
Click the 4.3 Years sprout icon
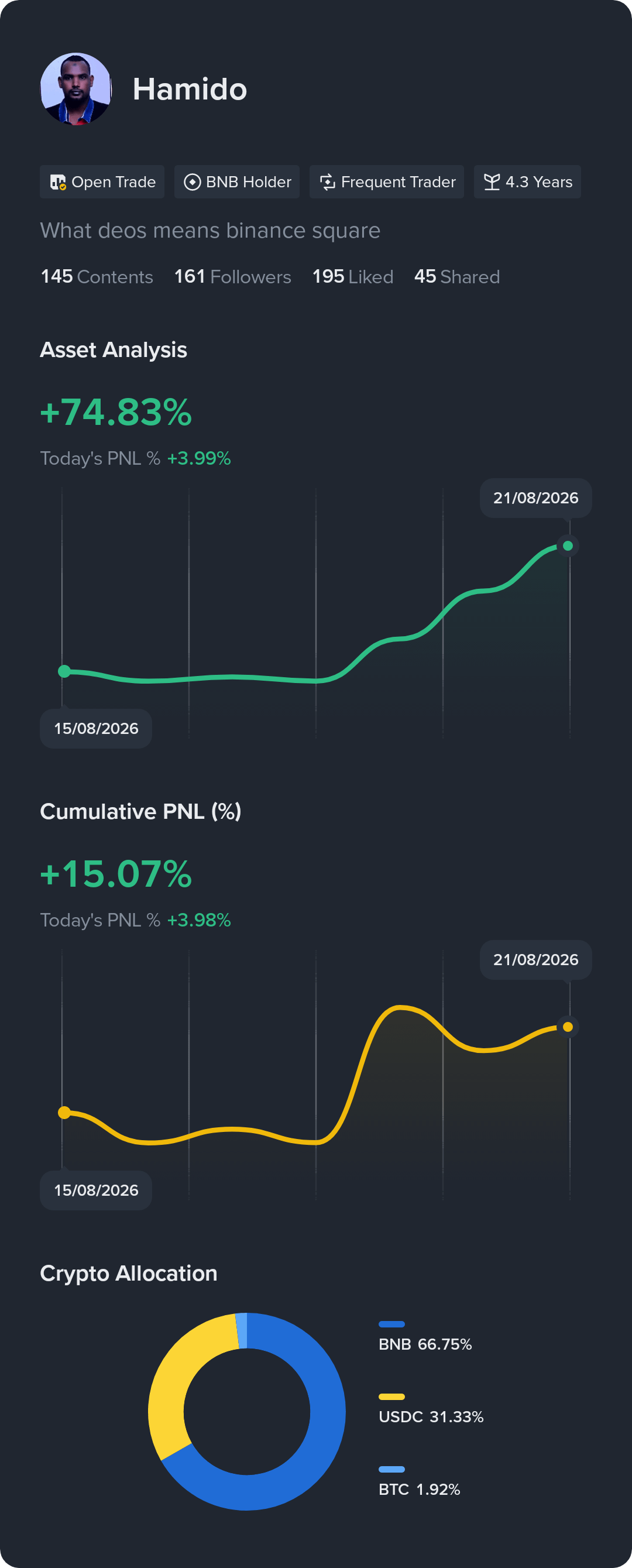(492, 182)
